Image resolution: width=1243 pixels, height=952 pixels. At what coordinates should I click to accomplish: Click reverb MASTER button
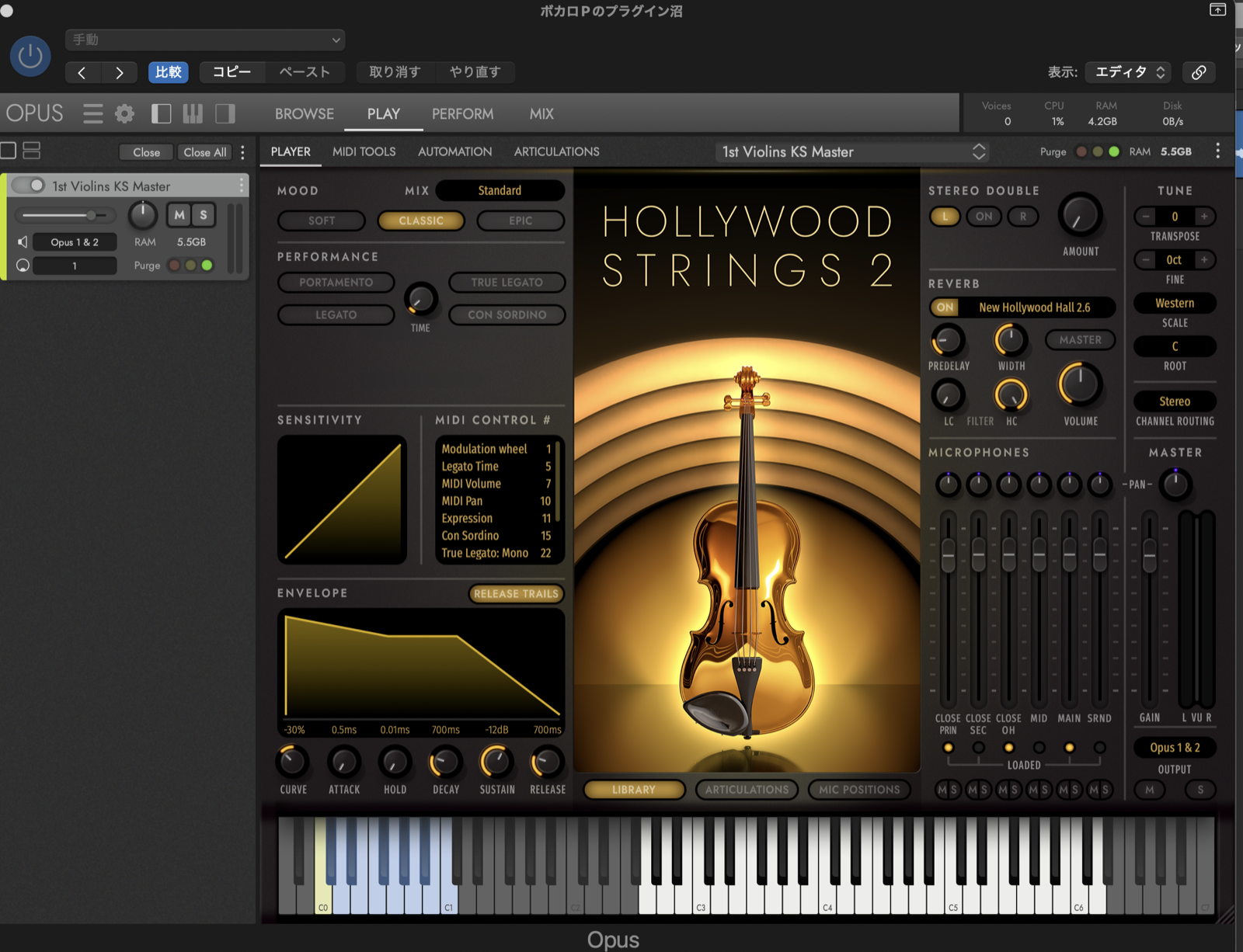[x=1080, y=340]
